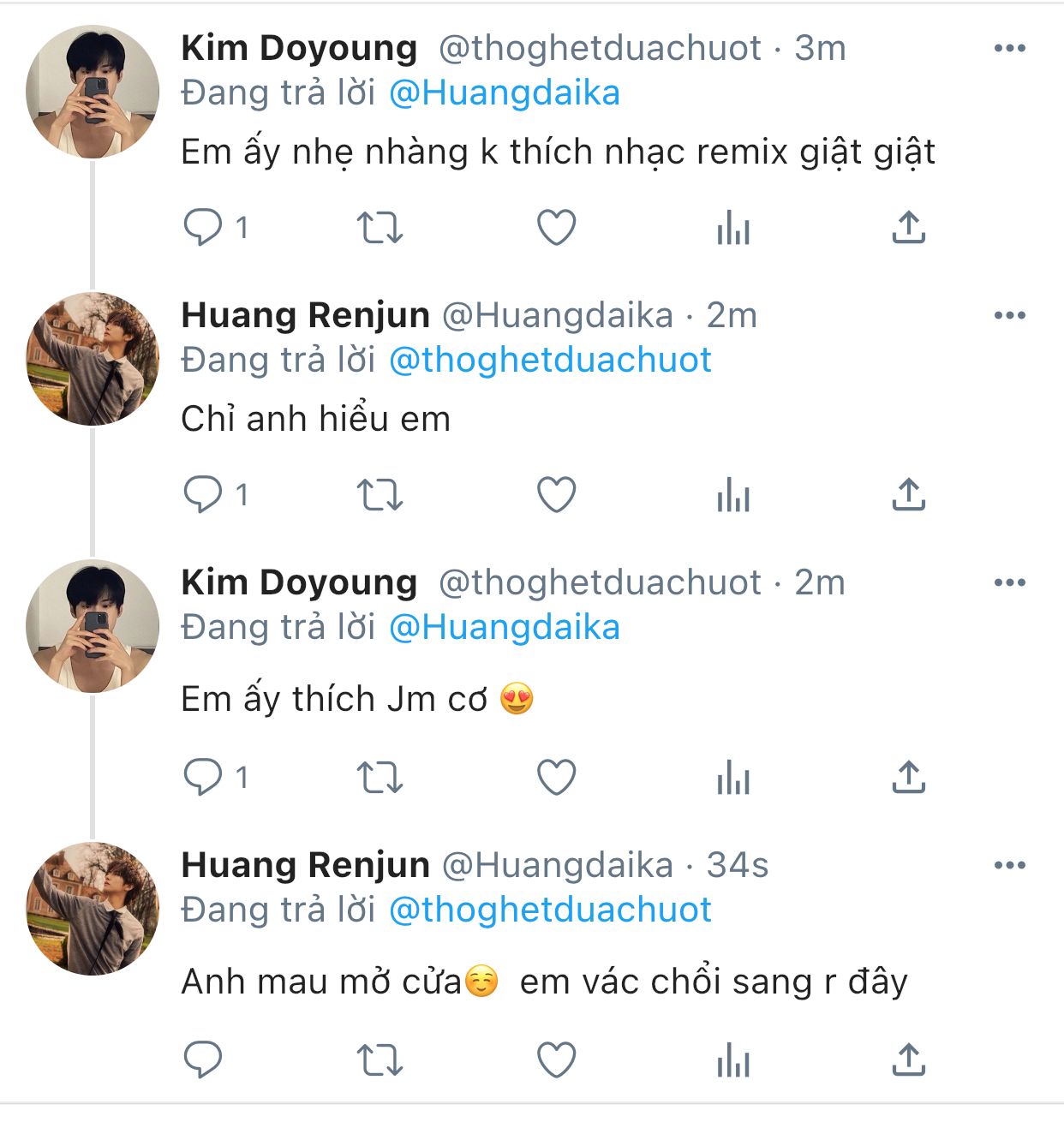Like the tweet about remix music
1064x1122 pixels.
556,228
